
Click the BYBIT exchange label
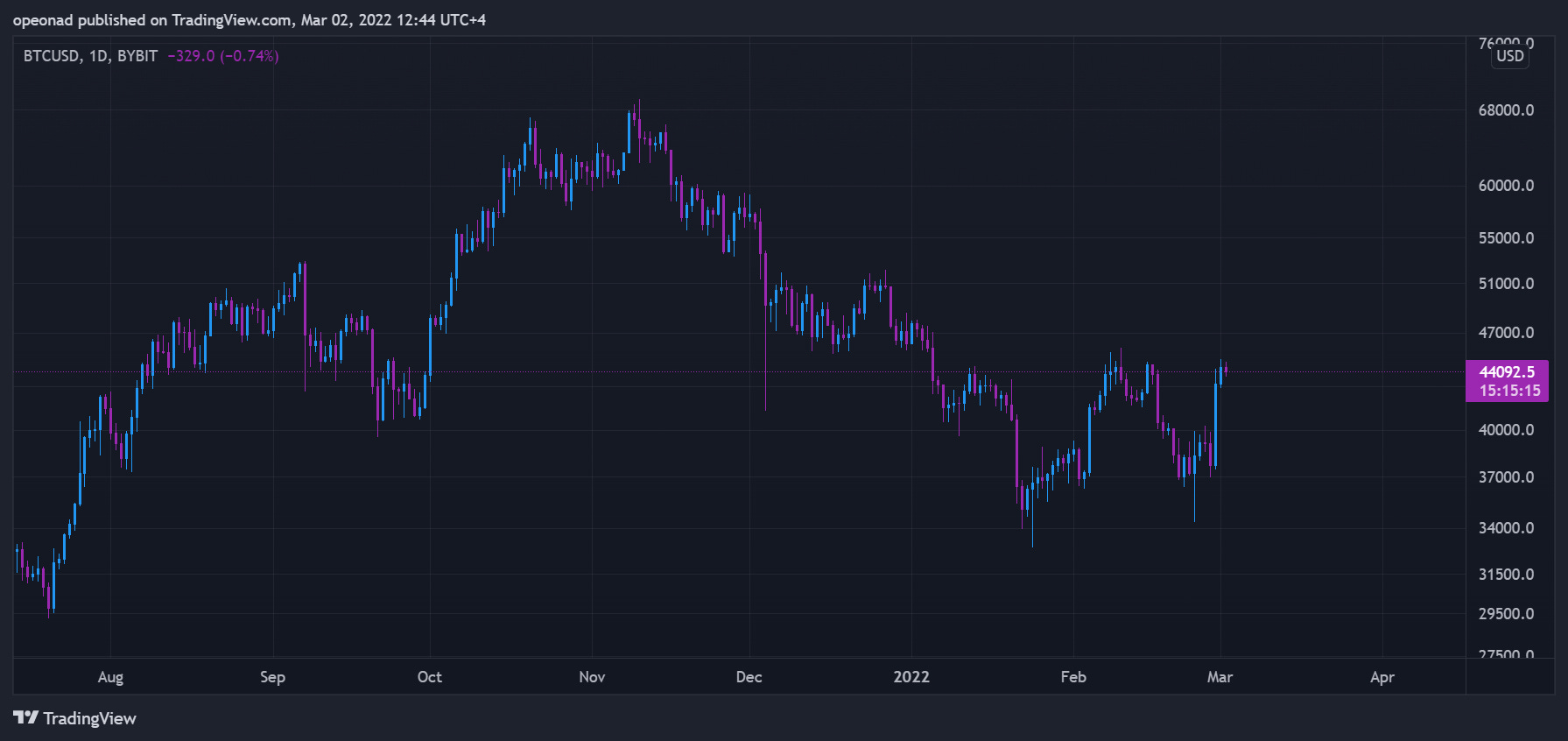(x=137, y=56)
